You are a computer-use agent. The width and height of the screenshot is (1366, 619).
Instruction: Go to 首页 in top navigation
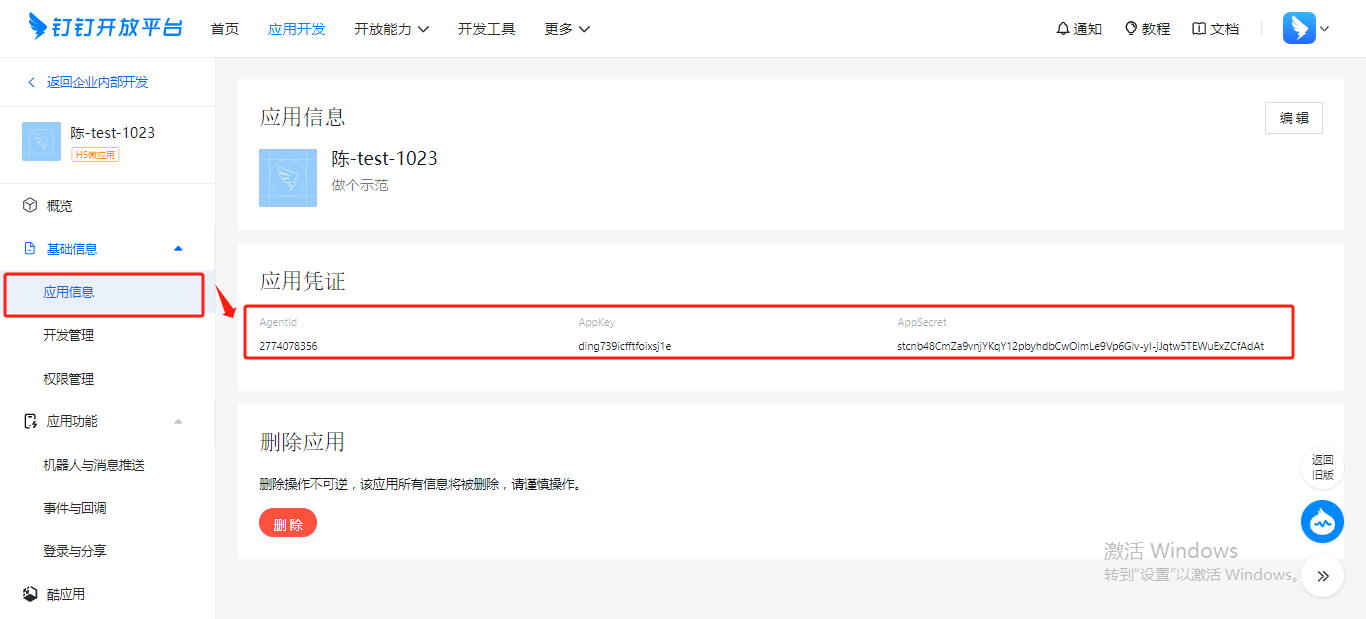[225, 29]
